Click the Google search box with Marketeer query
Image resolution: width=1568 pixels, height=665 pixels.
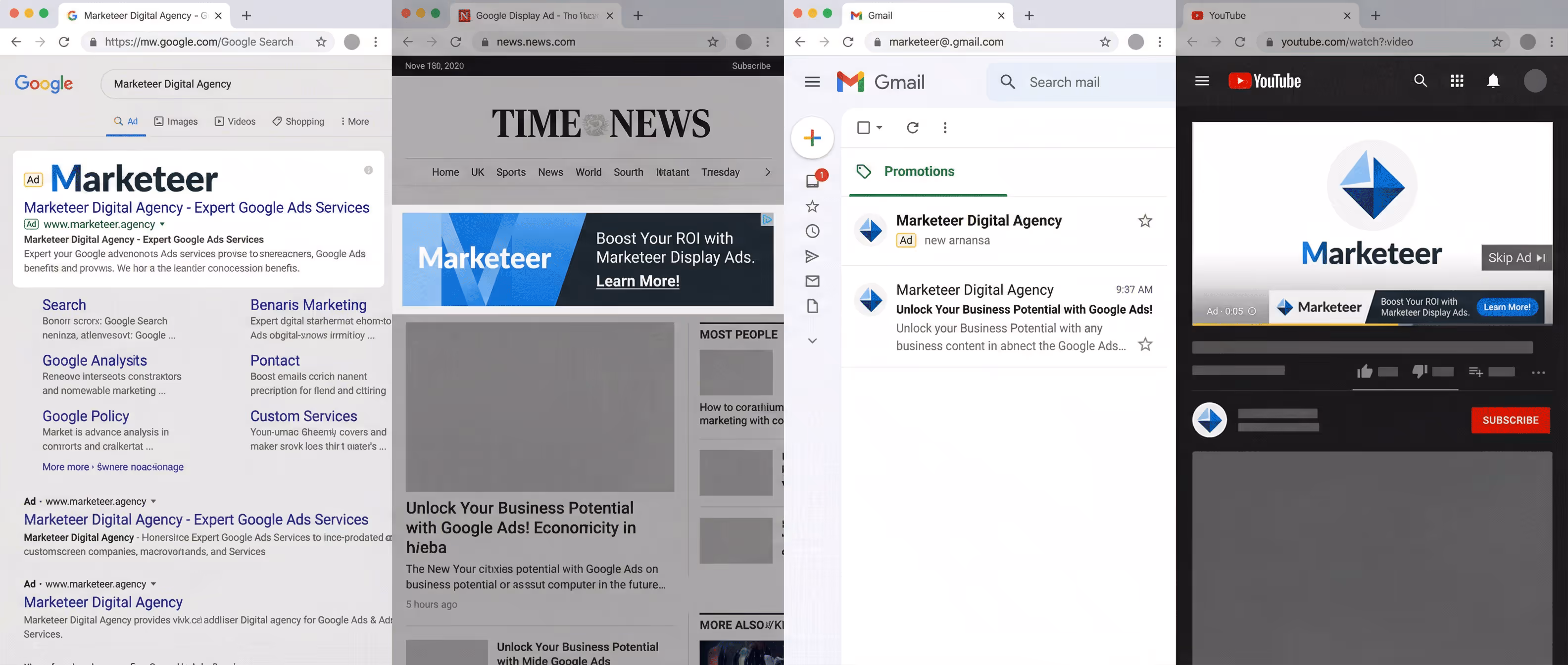coord(244,83)
